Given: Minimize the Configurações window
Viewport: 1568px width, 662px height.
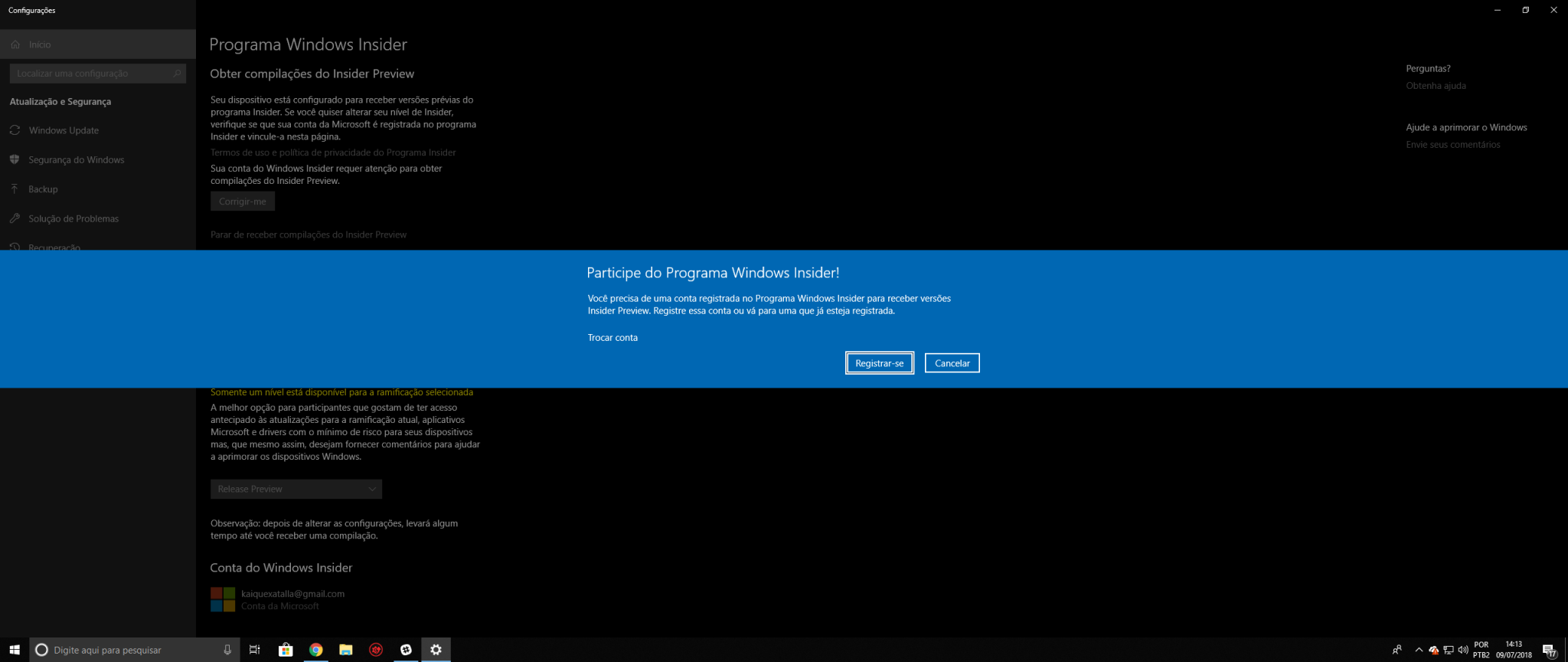Looking at the screenshot, I should pos(1498,10).
